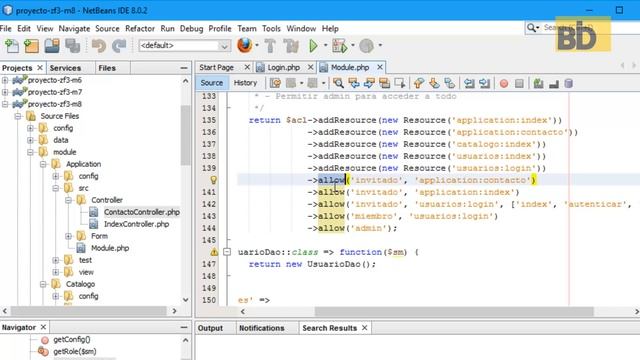Image resolution: width=640 pixels, height=360 pixels.
Task: Click the New File toolbar icon
Action: pyautogui.click(x=12, y=45)
